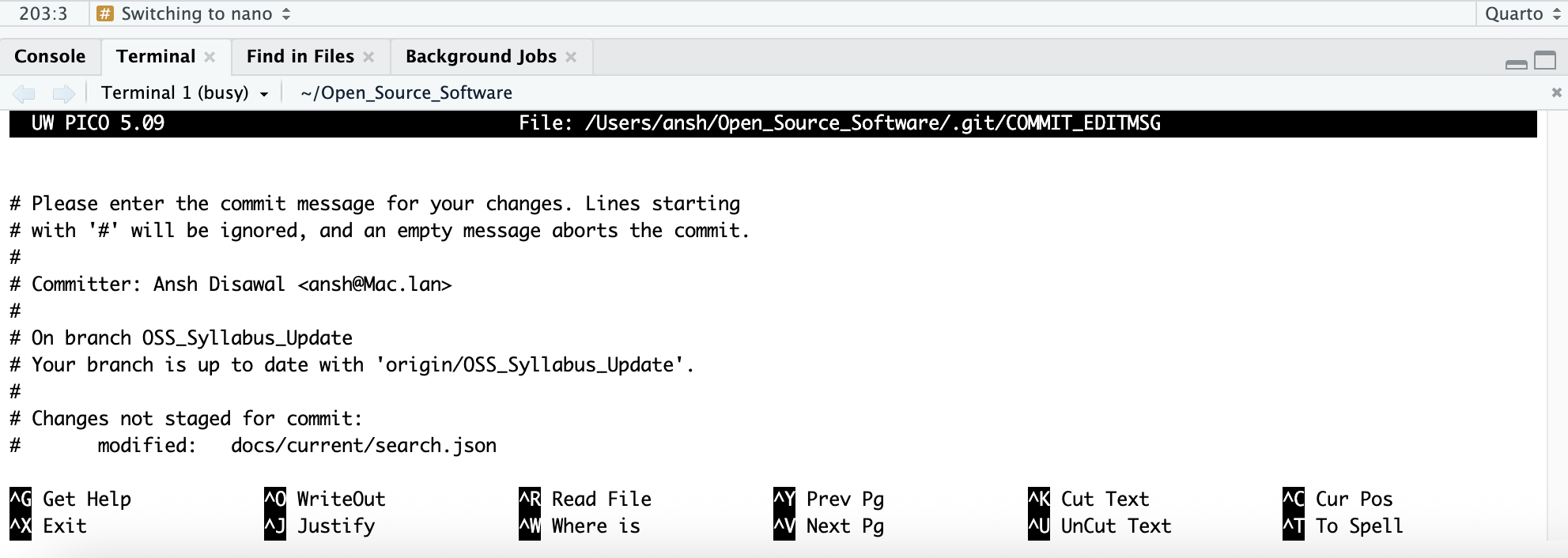
Task: Open the Quarto file type selector
Action: coord(1521,13)
